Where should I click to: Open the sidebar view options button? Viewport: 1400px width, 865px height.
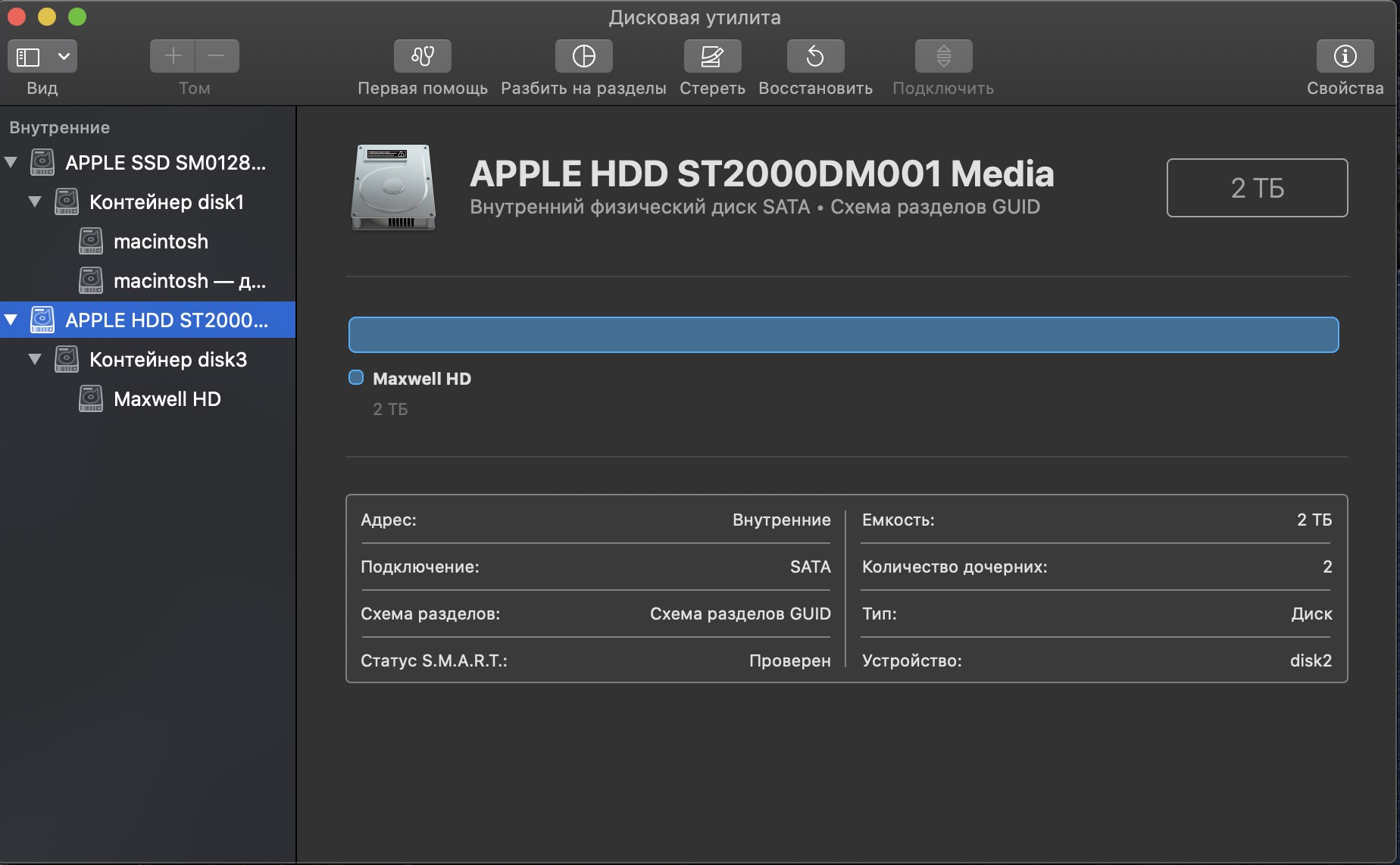42,56
